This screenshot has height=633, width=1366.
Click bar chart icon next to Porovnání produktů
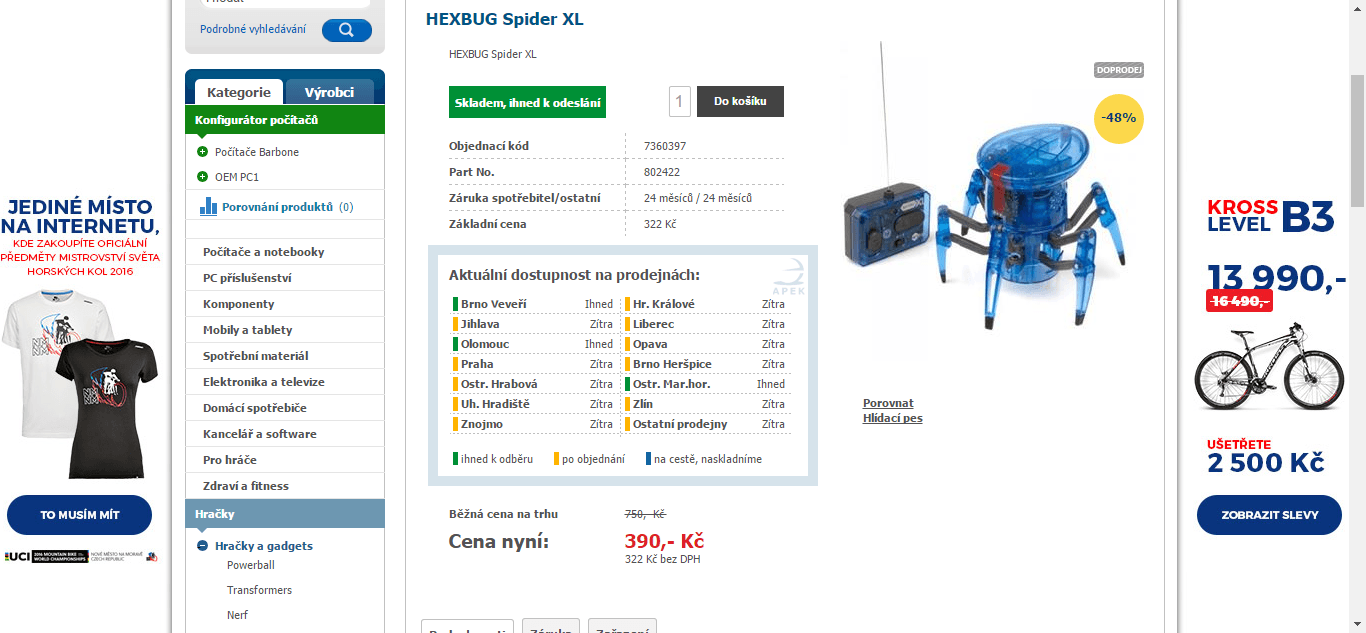(209, 207)
